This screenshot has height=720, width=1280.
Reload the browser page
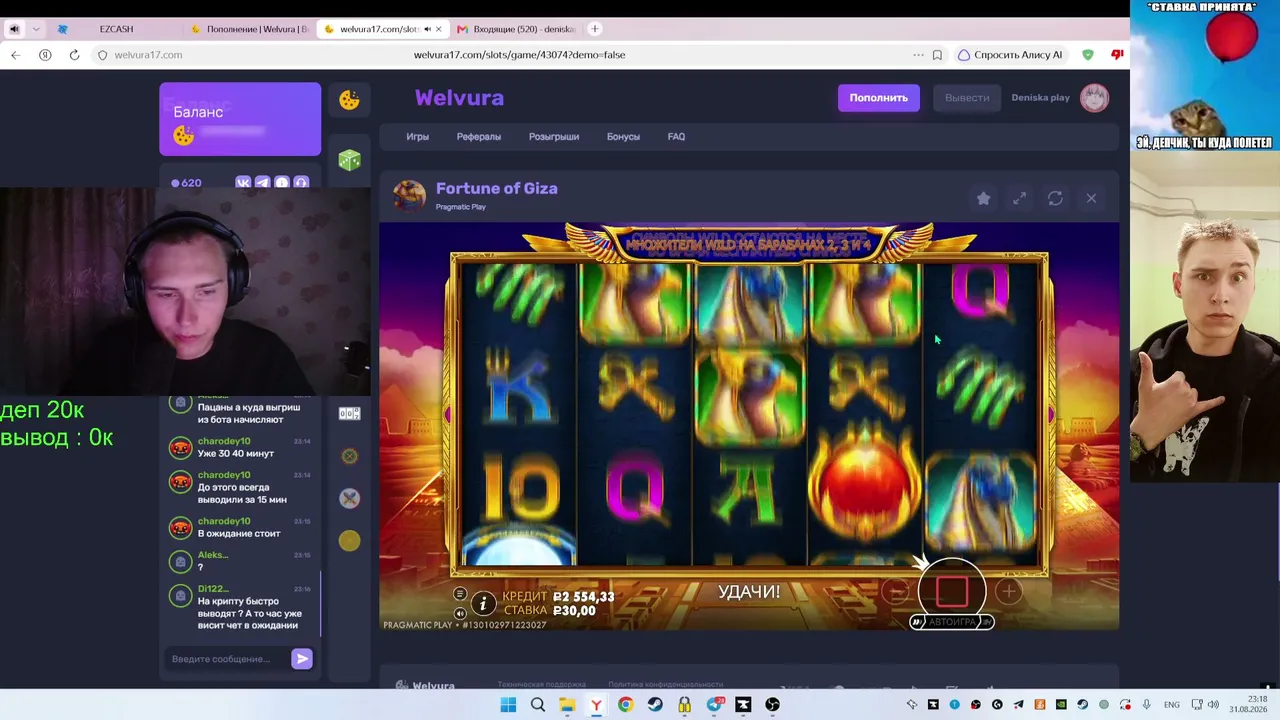point(74,55)
